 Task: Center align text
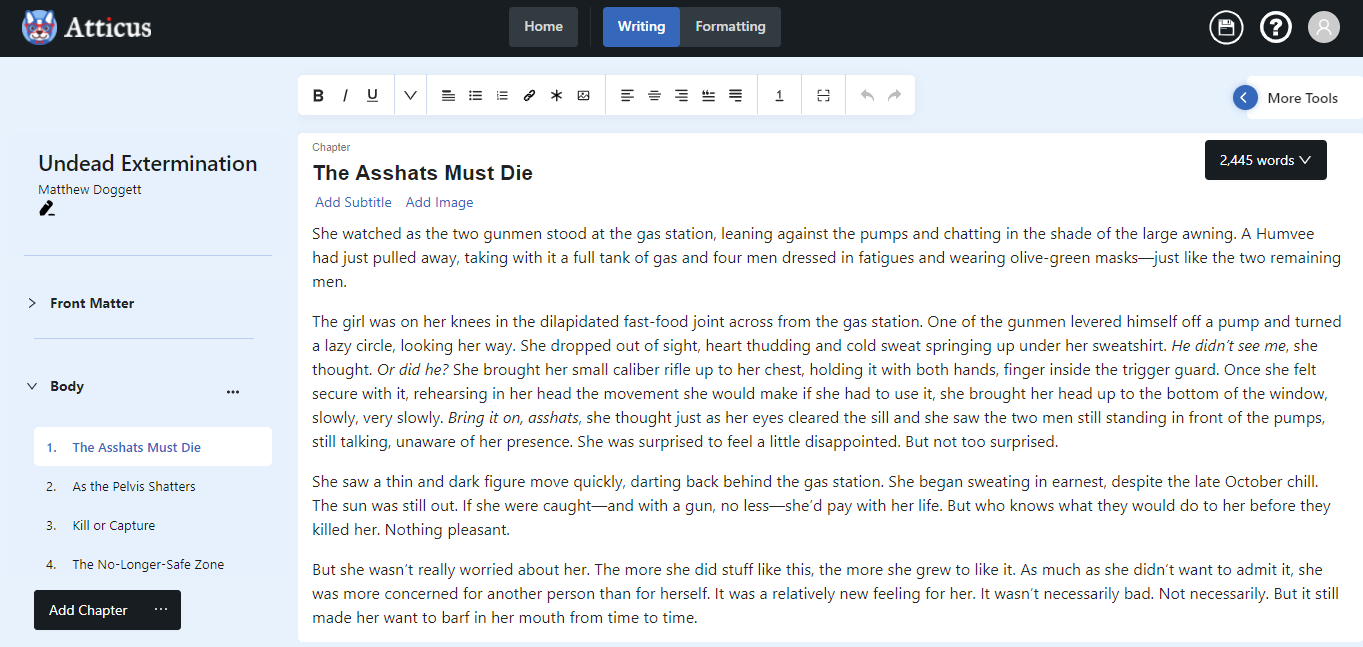coord(654,96)
